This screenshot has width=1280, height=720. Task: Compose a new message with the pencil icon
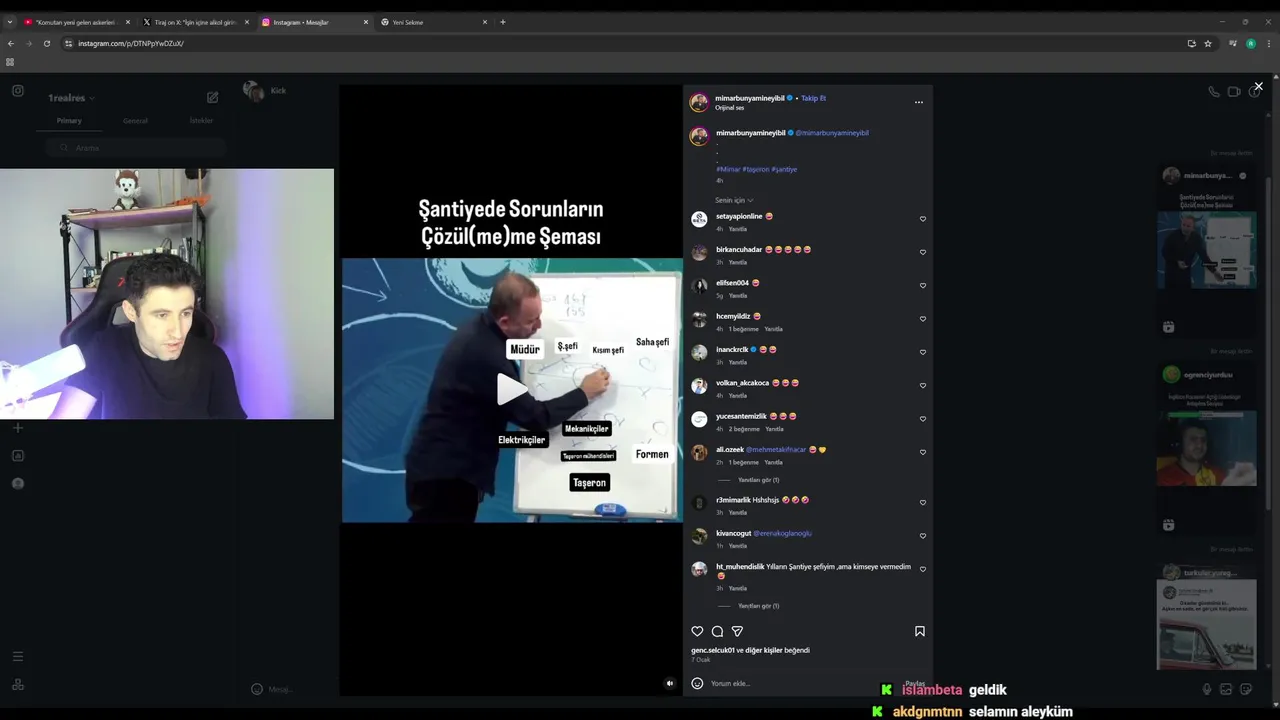tap(212, 97)
